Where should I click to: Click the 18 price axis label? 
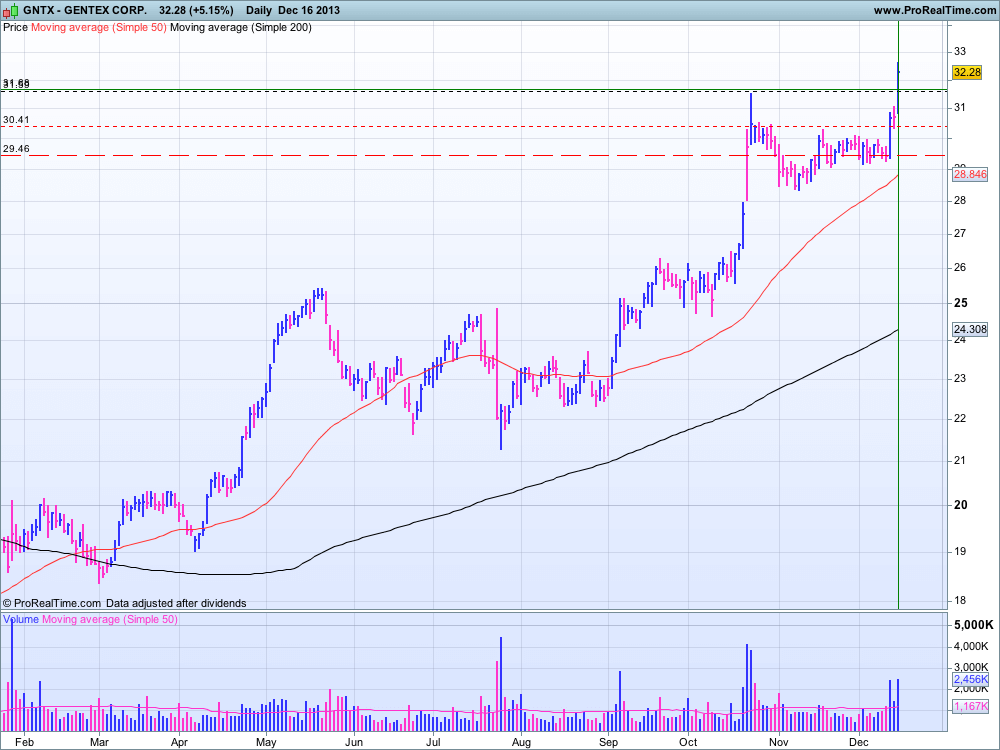click(x=960, y=600)
